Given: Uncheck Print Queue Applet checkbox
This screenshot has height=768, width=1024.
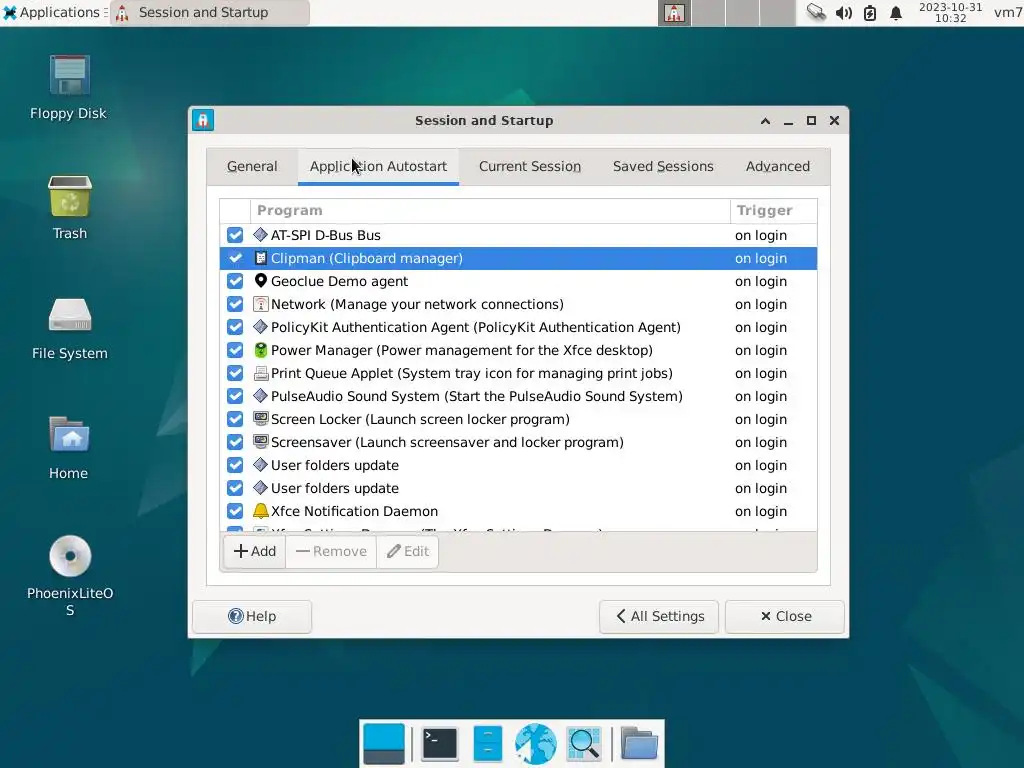Looking at the screenshot, I should [235, 373].
